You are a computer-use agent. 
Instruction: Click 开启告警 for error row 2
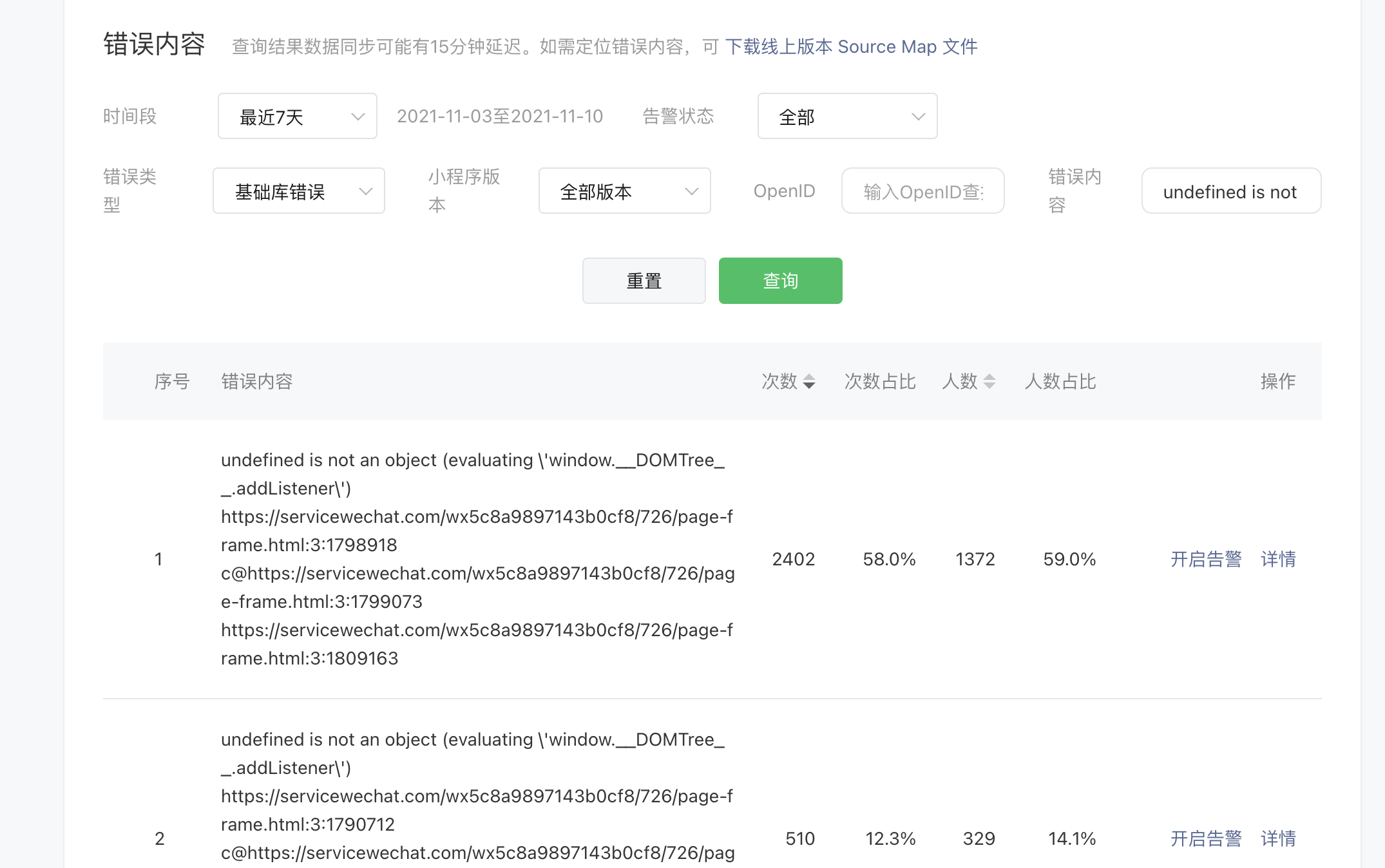click(x=1205, y=838)
